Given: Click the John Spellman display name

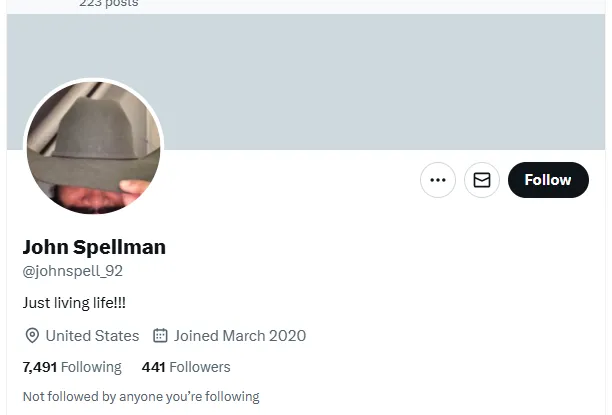Looking at the screenshot, I should (94, 246).
